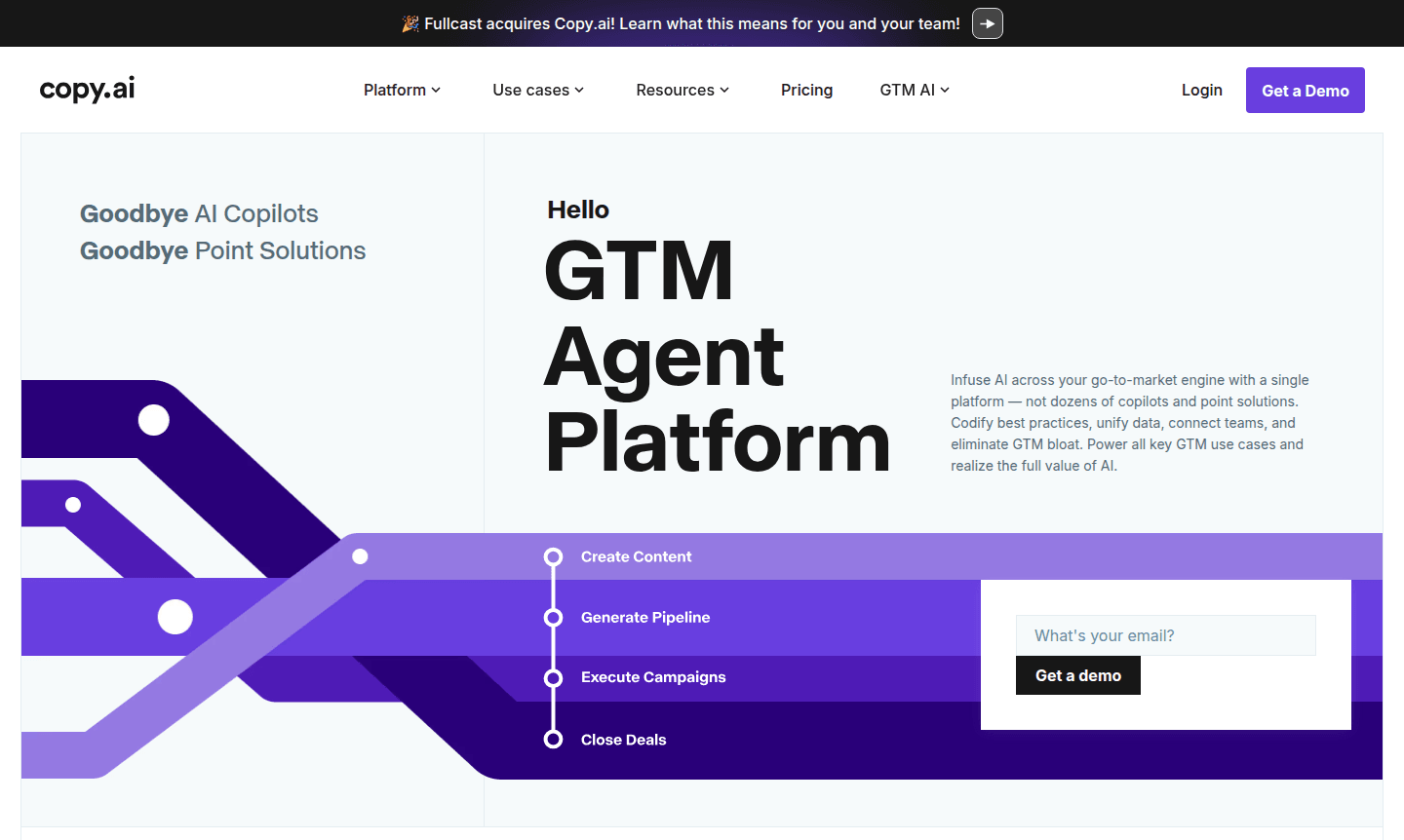Open the Use cases dropdown
The height and width of the screenshot is (840, 1404).
tap(538, 90)
